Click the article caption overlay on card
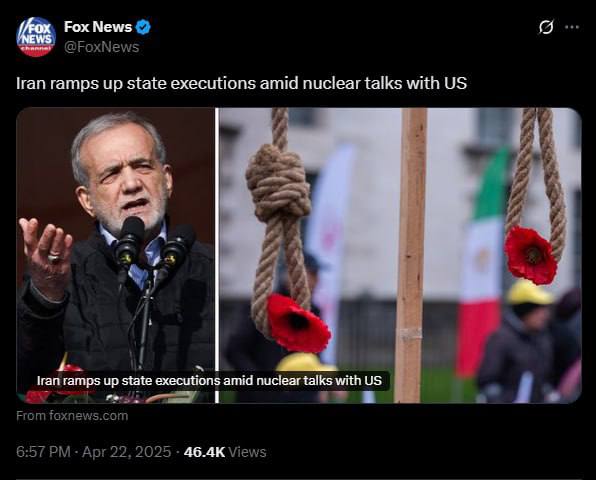This screenshot has height=480, width=596. click(209, 380)
